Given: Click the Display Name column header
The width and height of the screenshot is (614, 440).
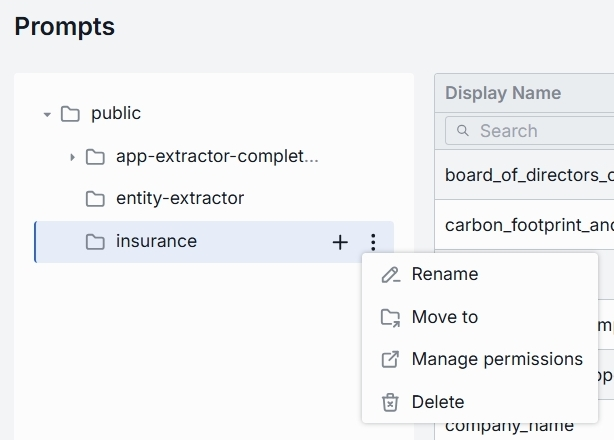Looking at the screenshot, I should click(503, 93).
